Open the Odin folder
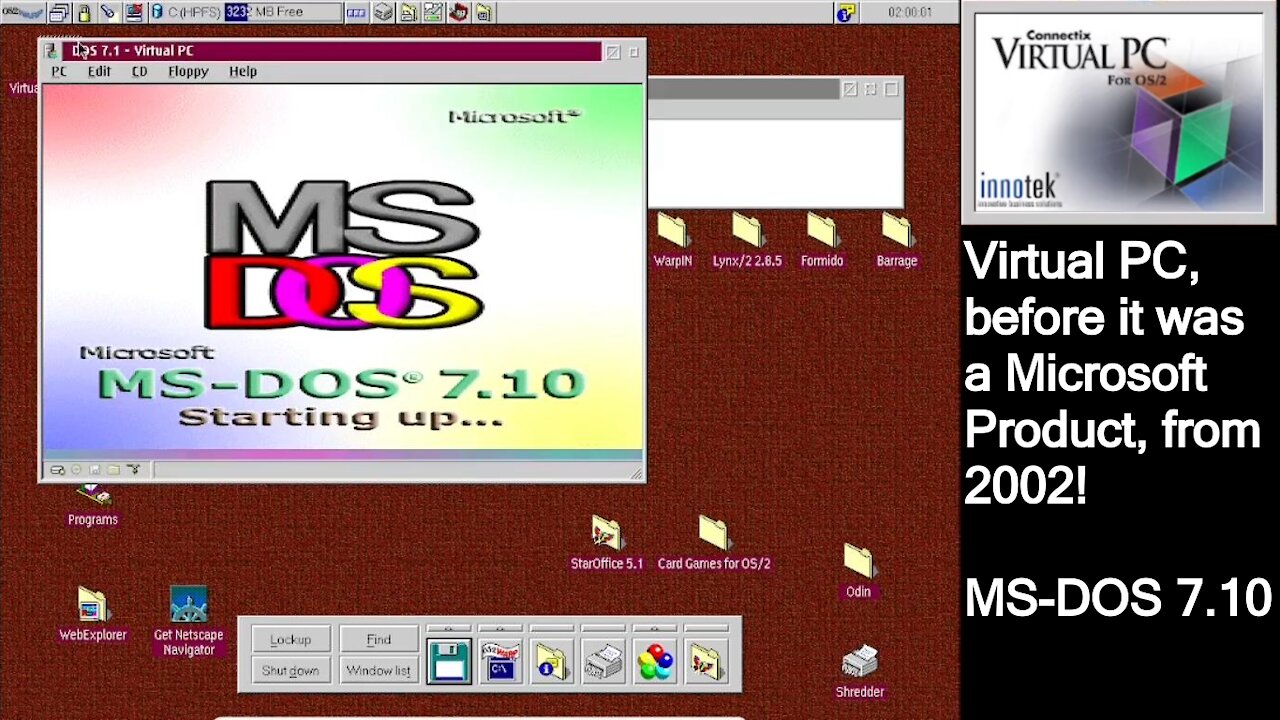1280x720 pixels. pyautogui.click(x=858, y=571)
